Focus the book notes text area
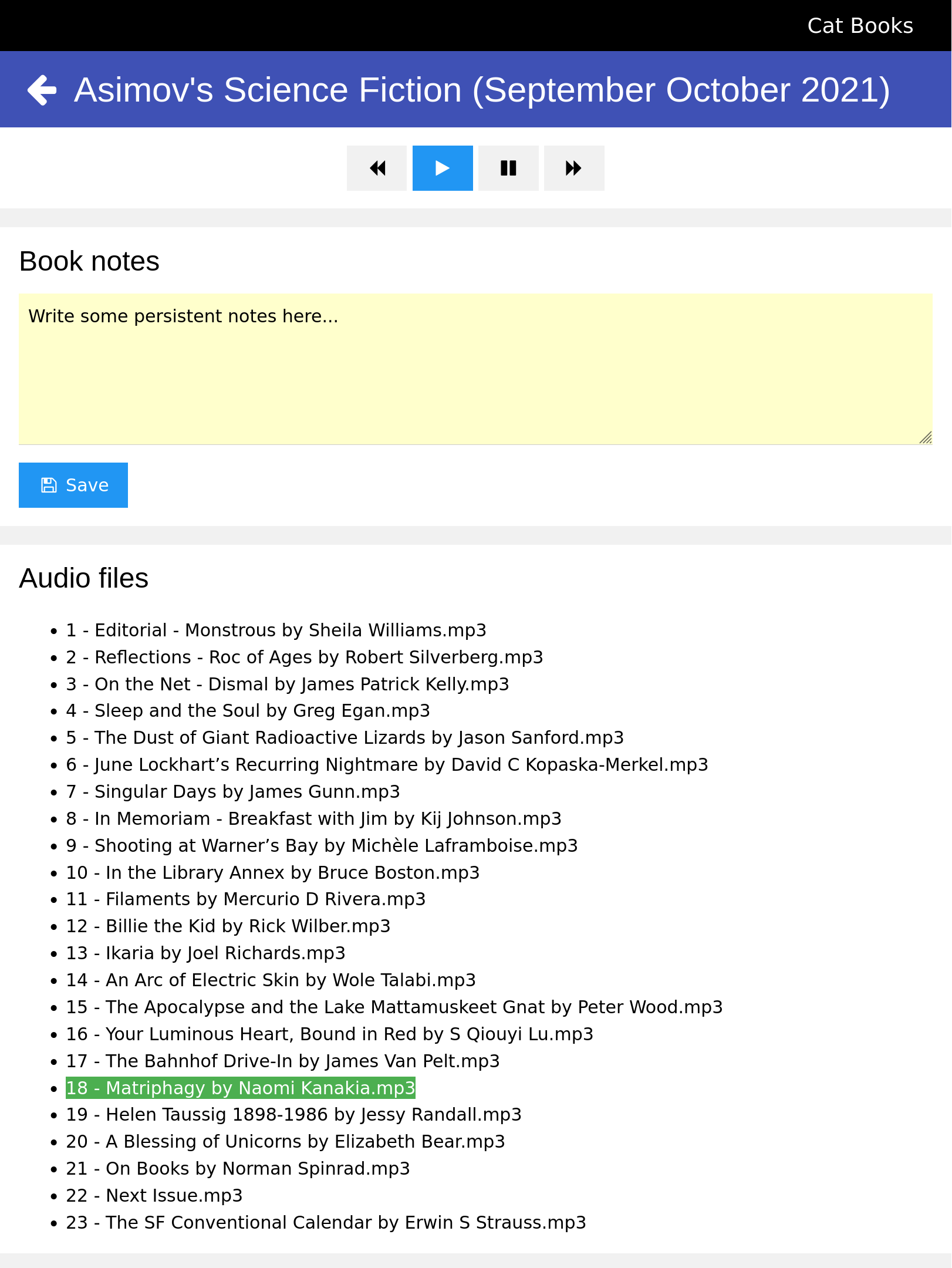This screenshot has height=1268, width=952. click(x=475, y=369)
